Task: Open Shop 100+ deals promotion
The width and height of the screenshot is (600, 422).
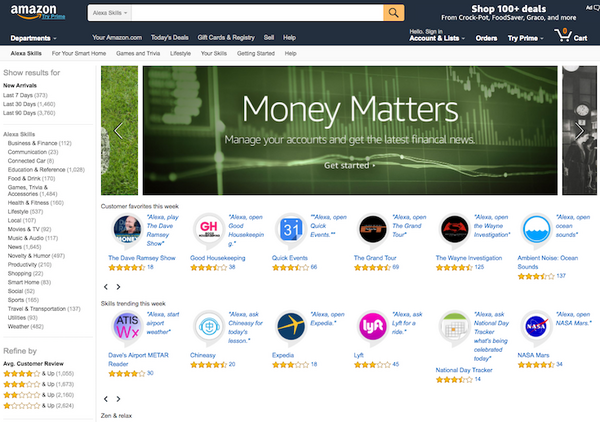Action: pyautogui.click(x=509, y=13)
